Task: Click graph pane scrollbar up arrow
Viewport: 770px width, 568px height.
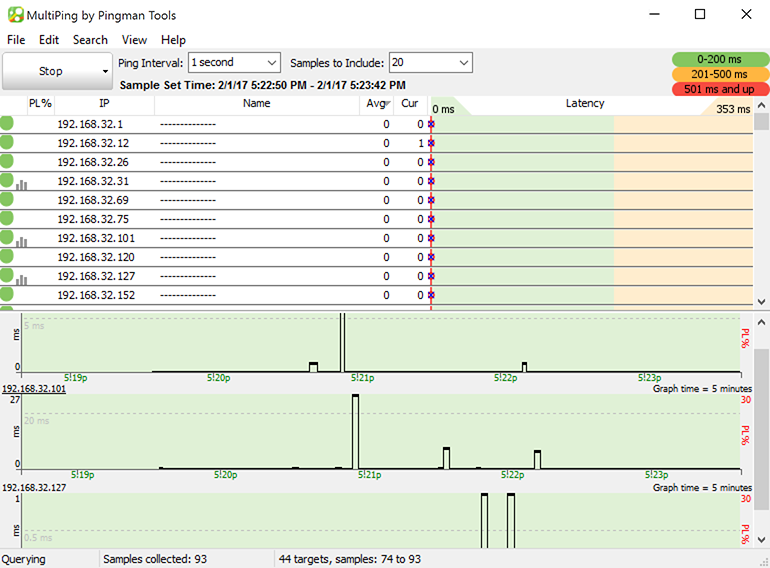Action: tap(761, 323)
